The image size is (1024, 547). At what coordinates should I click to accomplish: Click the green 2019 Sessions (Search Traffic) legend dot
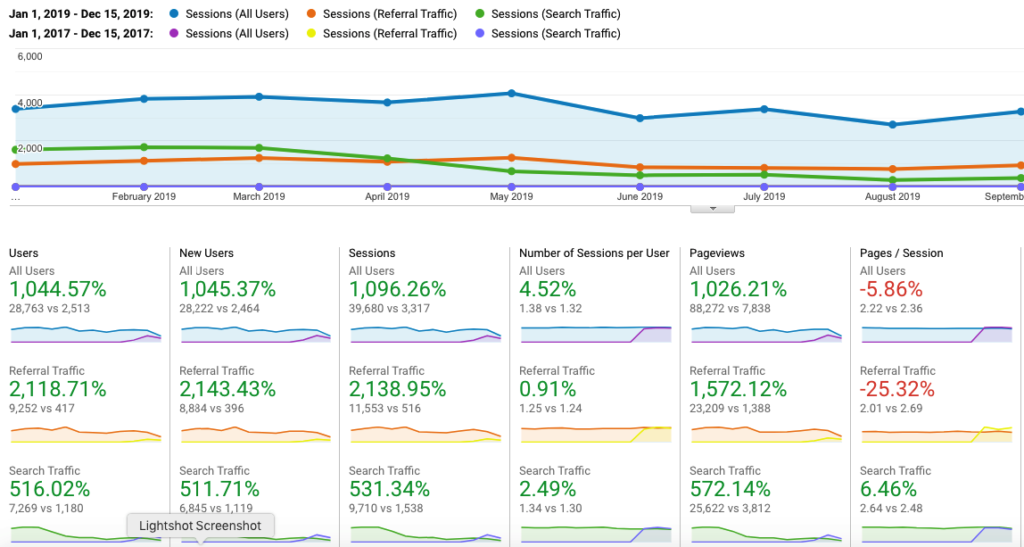coord(479,14)
